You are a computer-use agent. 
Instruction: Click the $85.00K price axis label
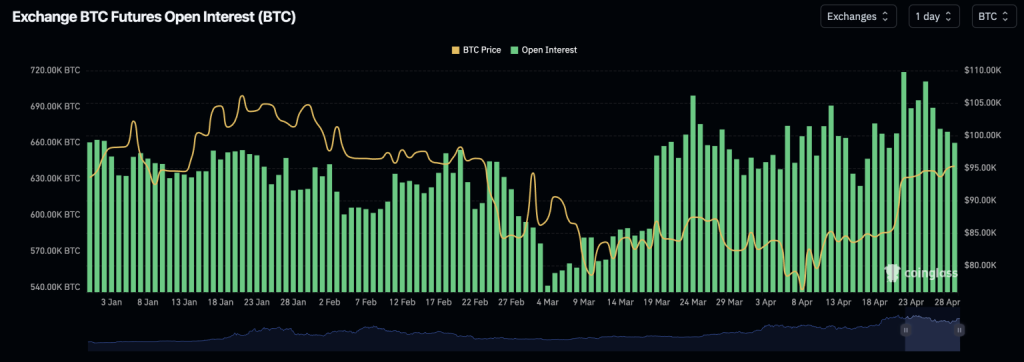click(x=982, y=233)
